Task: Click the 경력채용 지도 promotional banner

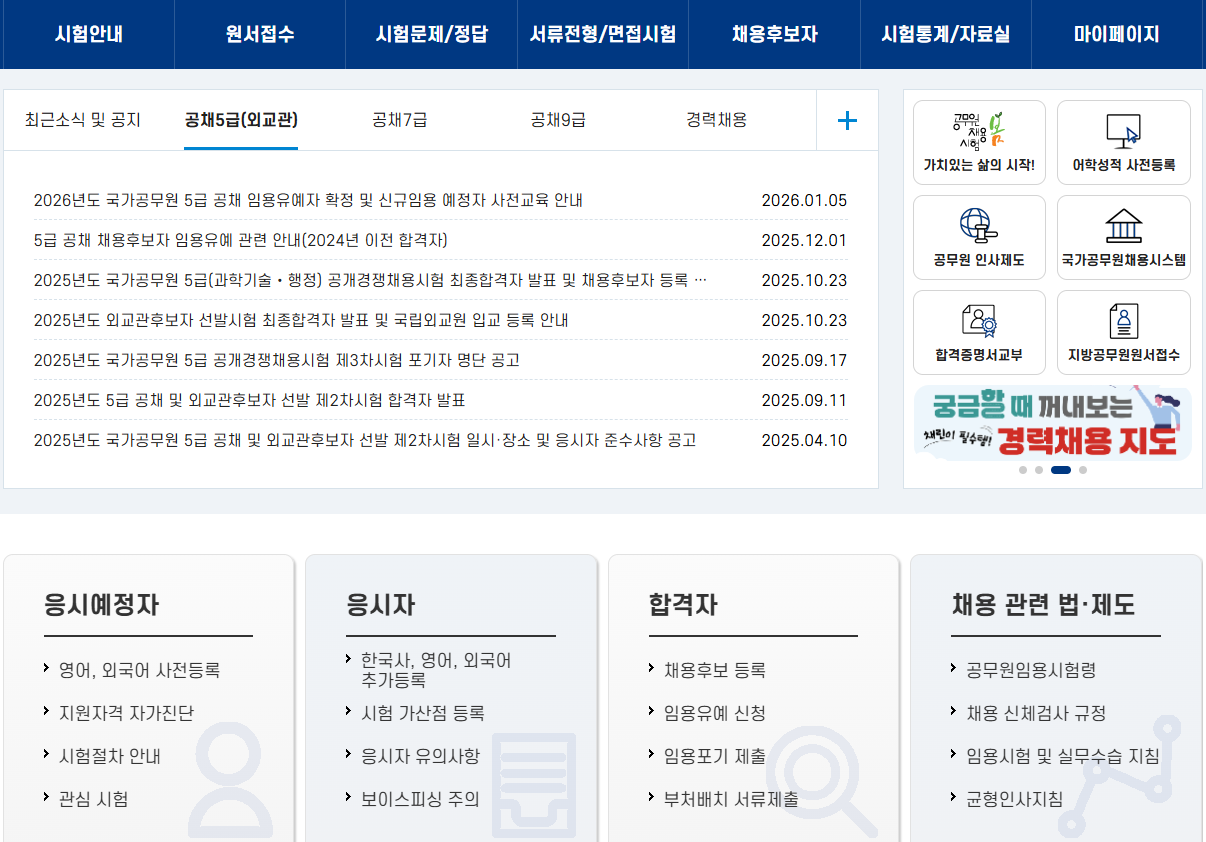Action: 1050,422
